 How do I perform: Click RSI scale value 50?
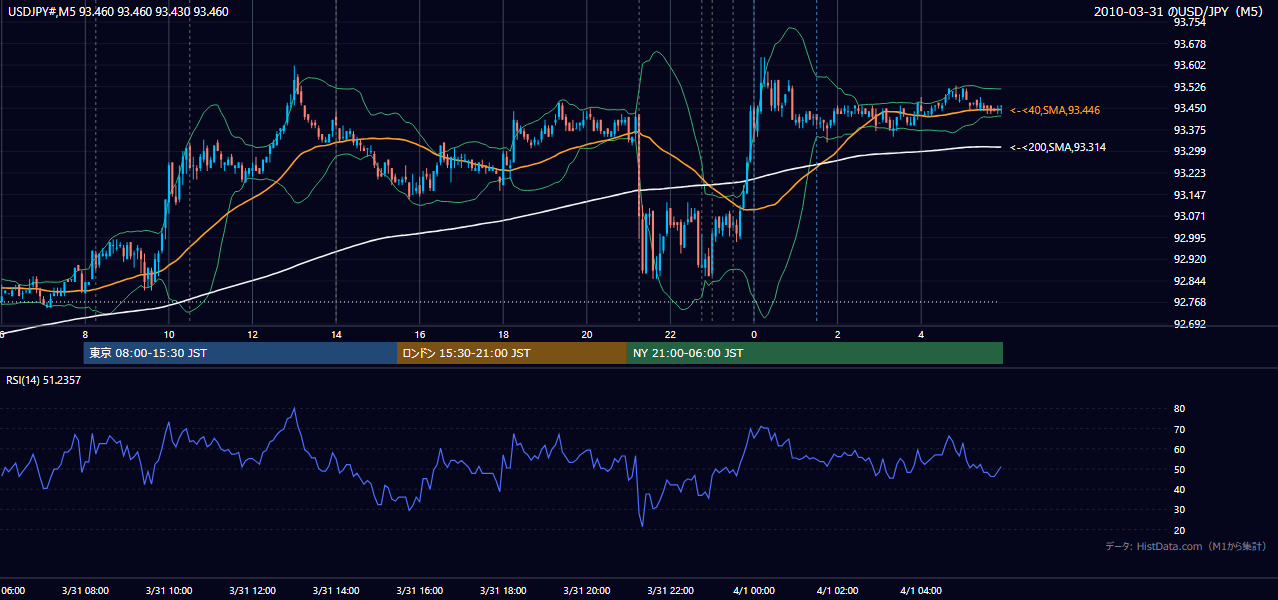pos(1179,469)
